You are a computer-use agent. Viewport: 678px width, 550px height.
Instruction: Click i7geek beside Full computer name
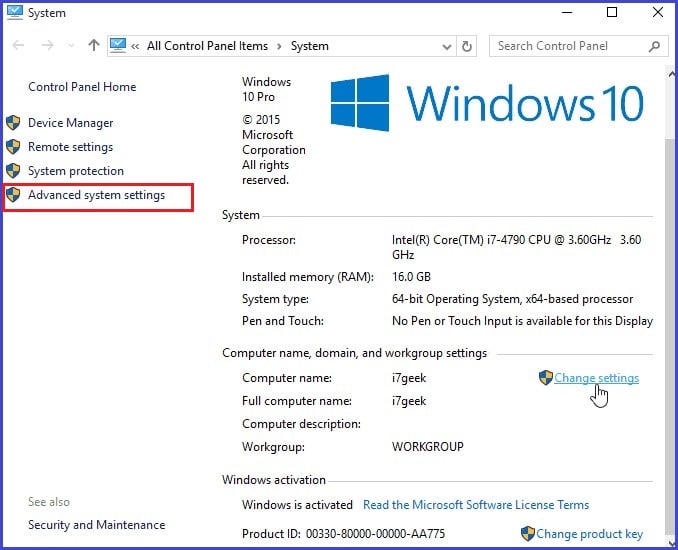click(409, 401)
